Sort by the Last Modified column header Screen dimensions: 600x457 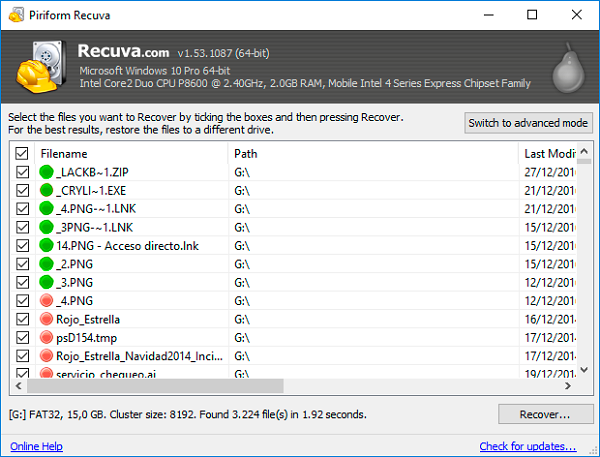548,154
